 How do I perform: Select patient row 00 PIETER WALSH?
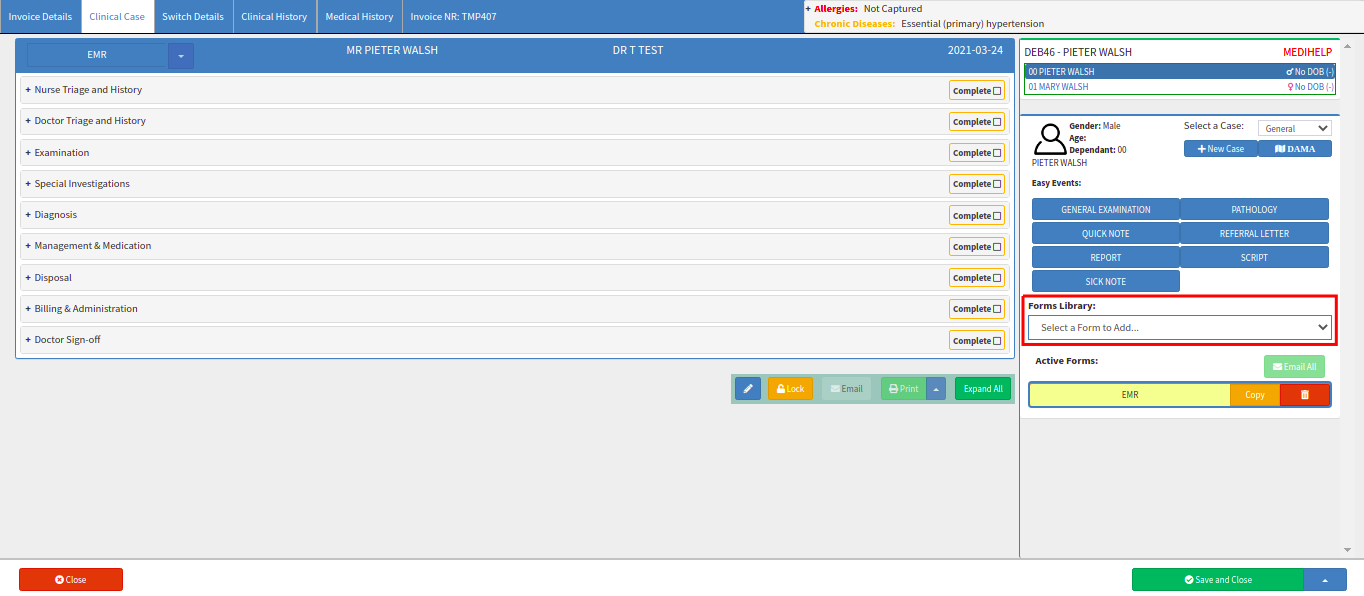[1180, 72]
